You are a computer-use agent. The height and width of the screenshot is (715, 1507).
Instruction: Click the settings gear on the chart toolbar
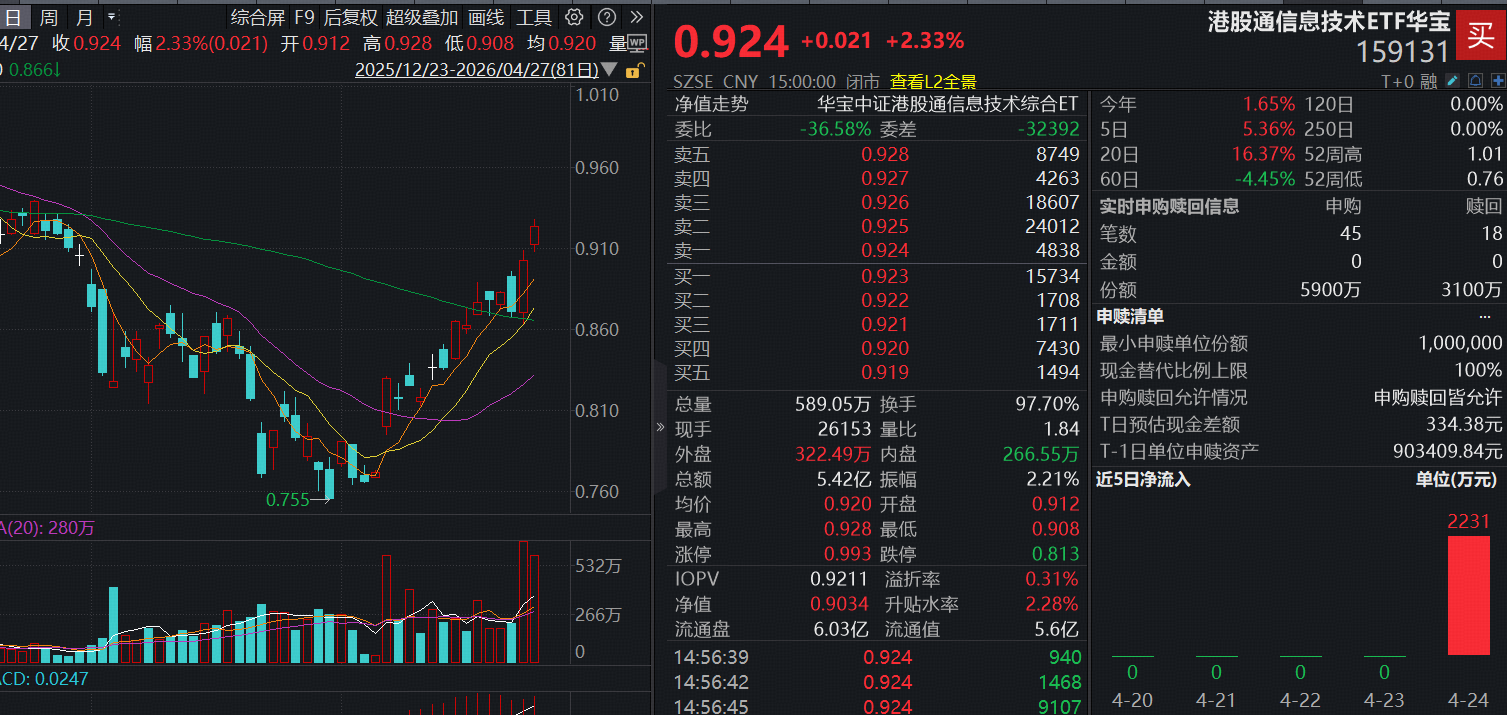pyautogui.click(x=573, y=17)
